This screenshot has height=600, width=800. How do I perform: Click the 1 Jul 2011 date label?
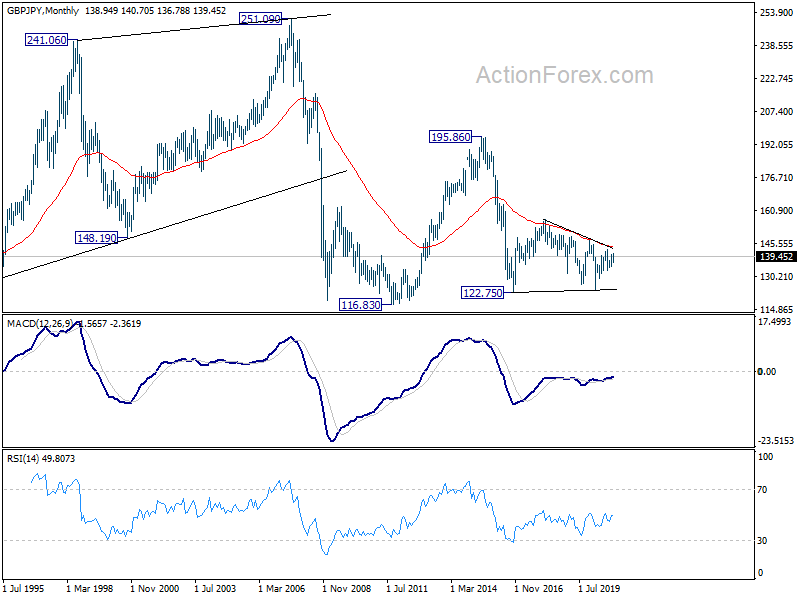[x=407, y=589]
